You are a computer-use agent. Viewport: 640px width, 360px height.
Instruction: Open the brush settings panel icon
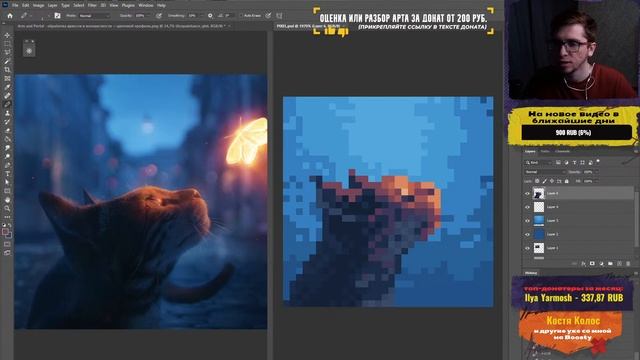tap(58, 16)
